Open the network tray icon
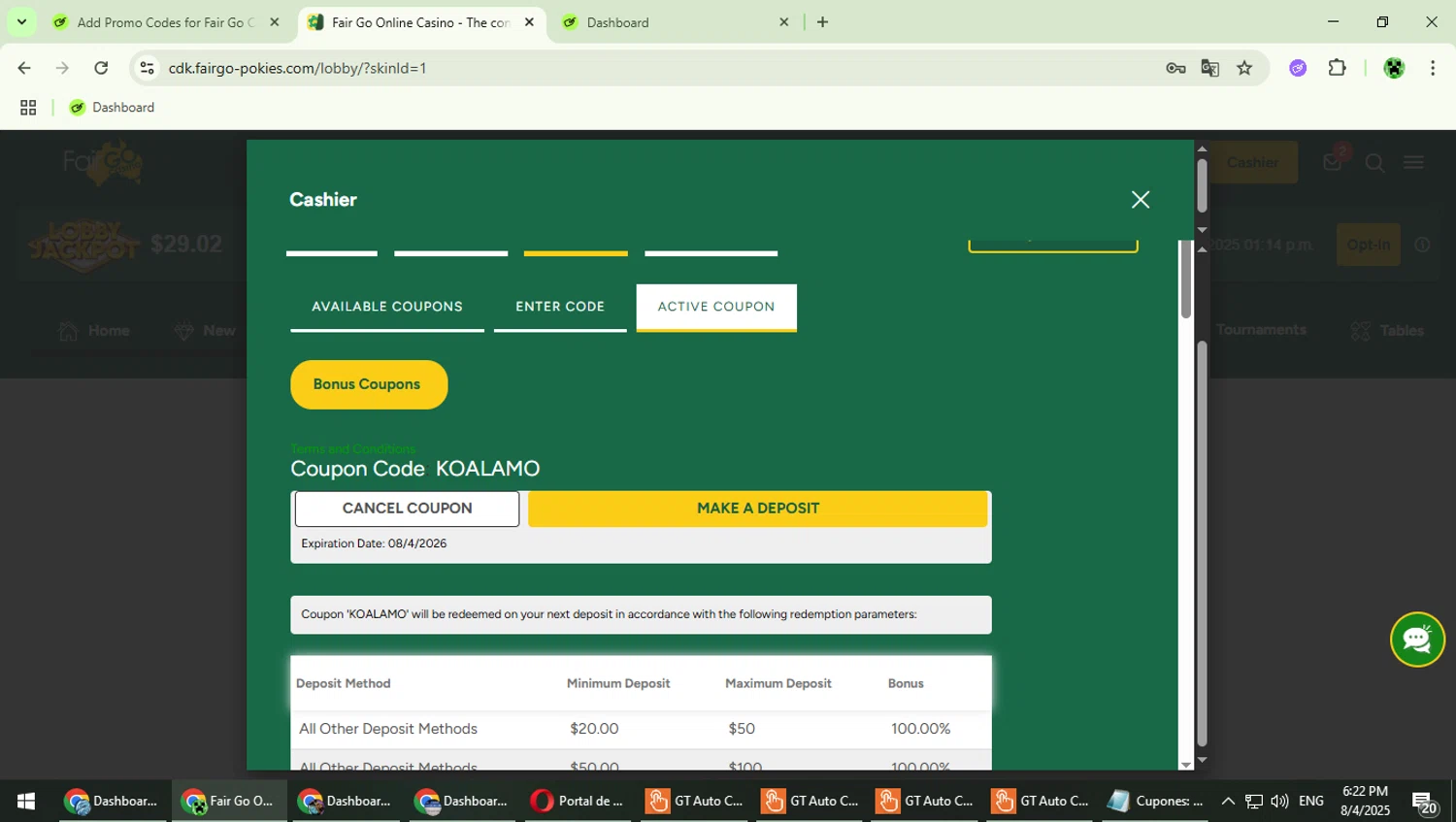Viewport: 1456px width, 822px height. pos(1254,801)
